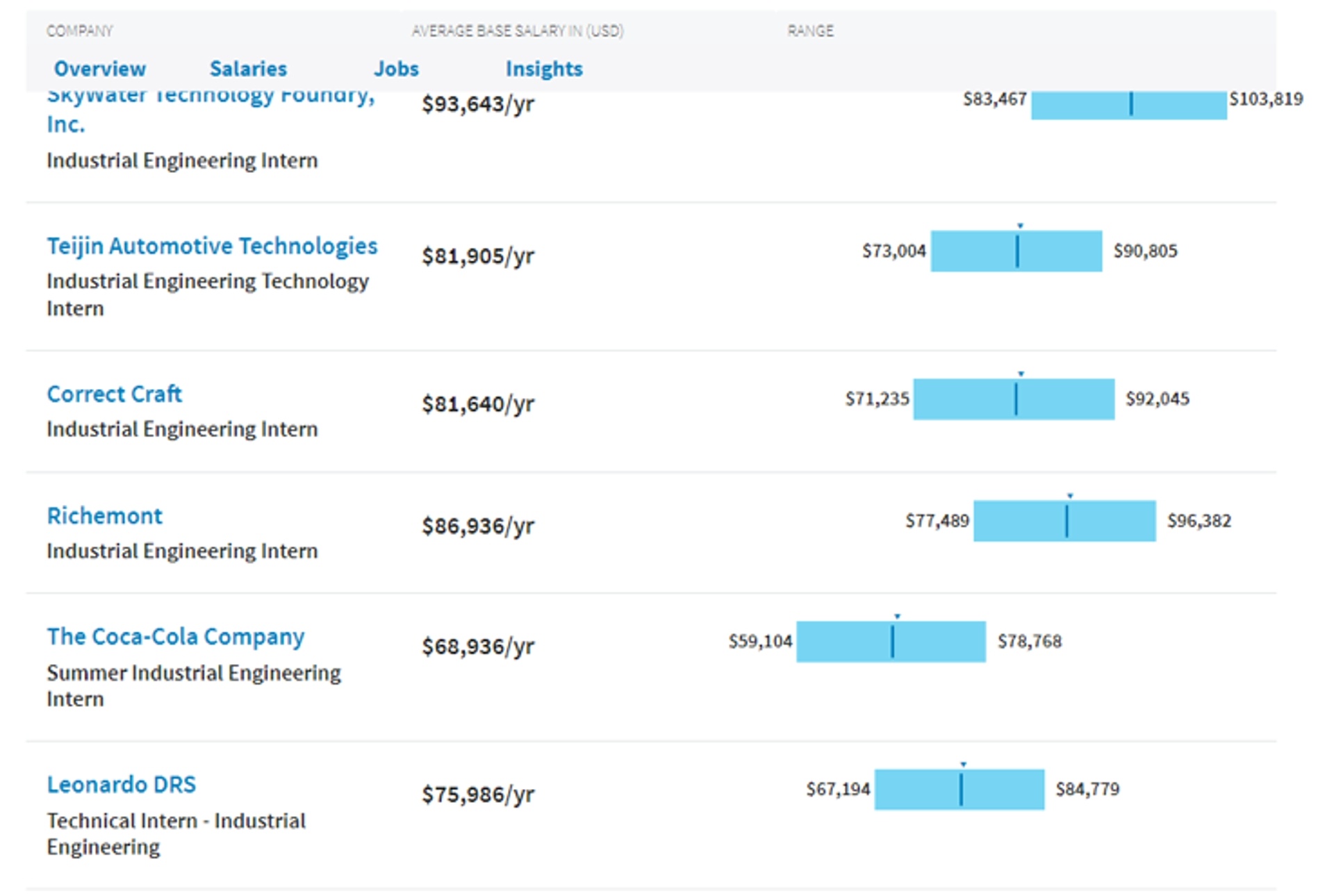The width and height of the screenshot is (1334, 896).
Task: Click 'Industrial Engineering Technology Intern' job title
Action: click(x=208, y=294)
